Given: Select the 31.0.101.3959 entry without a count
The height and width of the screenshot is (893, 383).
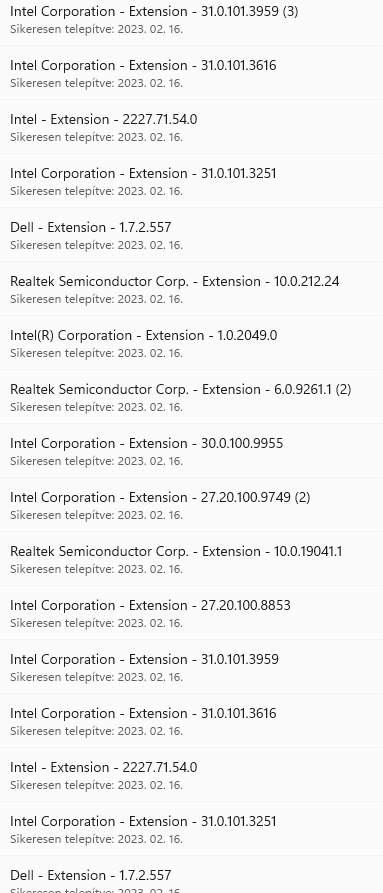Looking at the screenshot, I should coord(191,667).
